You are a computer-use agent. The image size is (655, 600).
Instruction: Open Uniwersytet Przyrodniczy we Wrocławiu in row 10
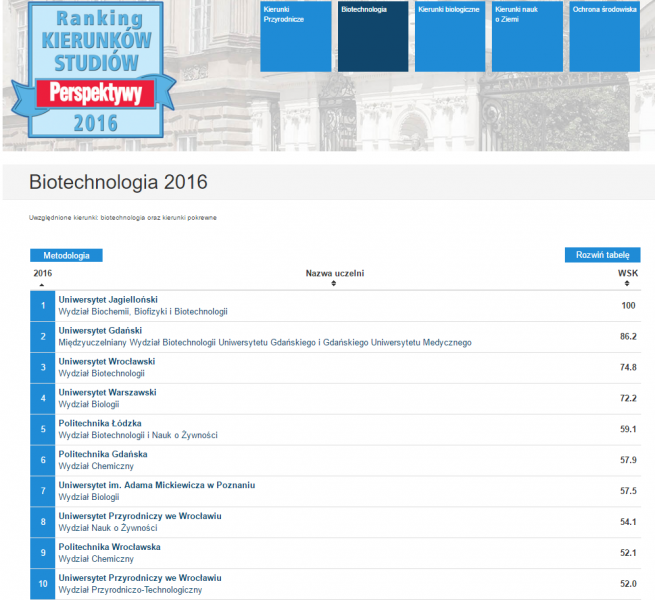click(140, 578)
